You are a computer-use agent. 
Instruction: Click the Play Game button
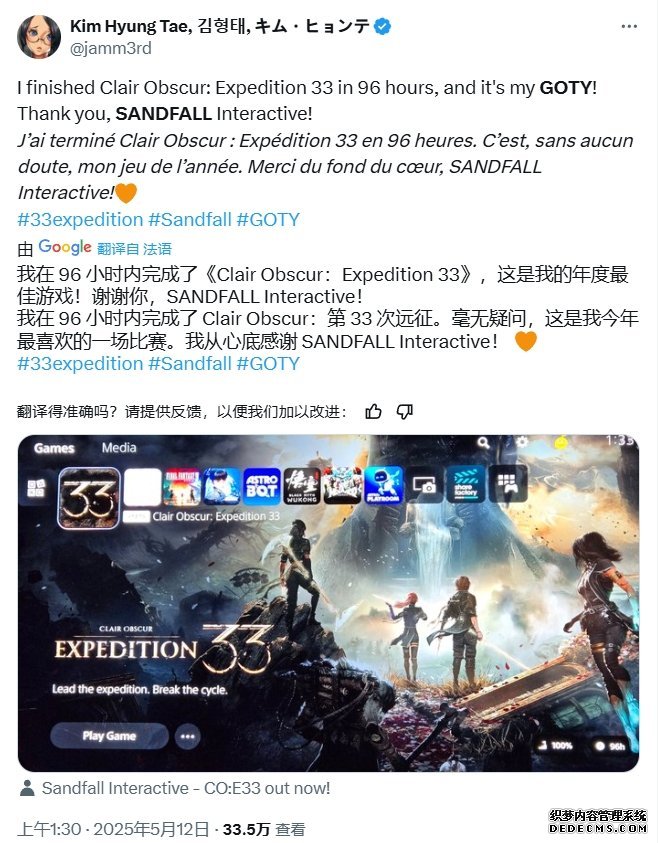(109, 735)
